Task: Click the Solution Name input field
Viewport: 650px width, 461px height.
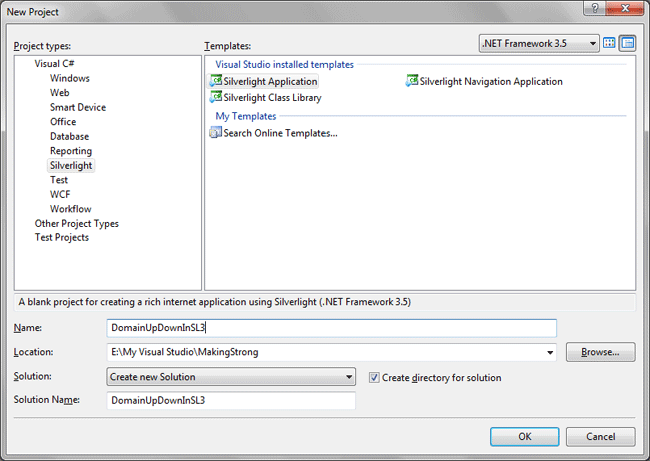Action: [231, 401]
